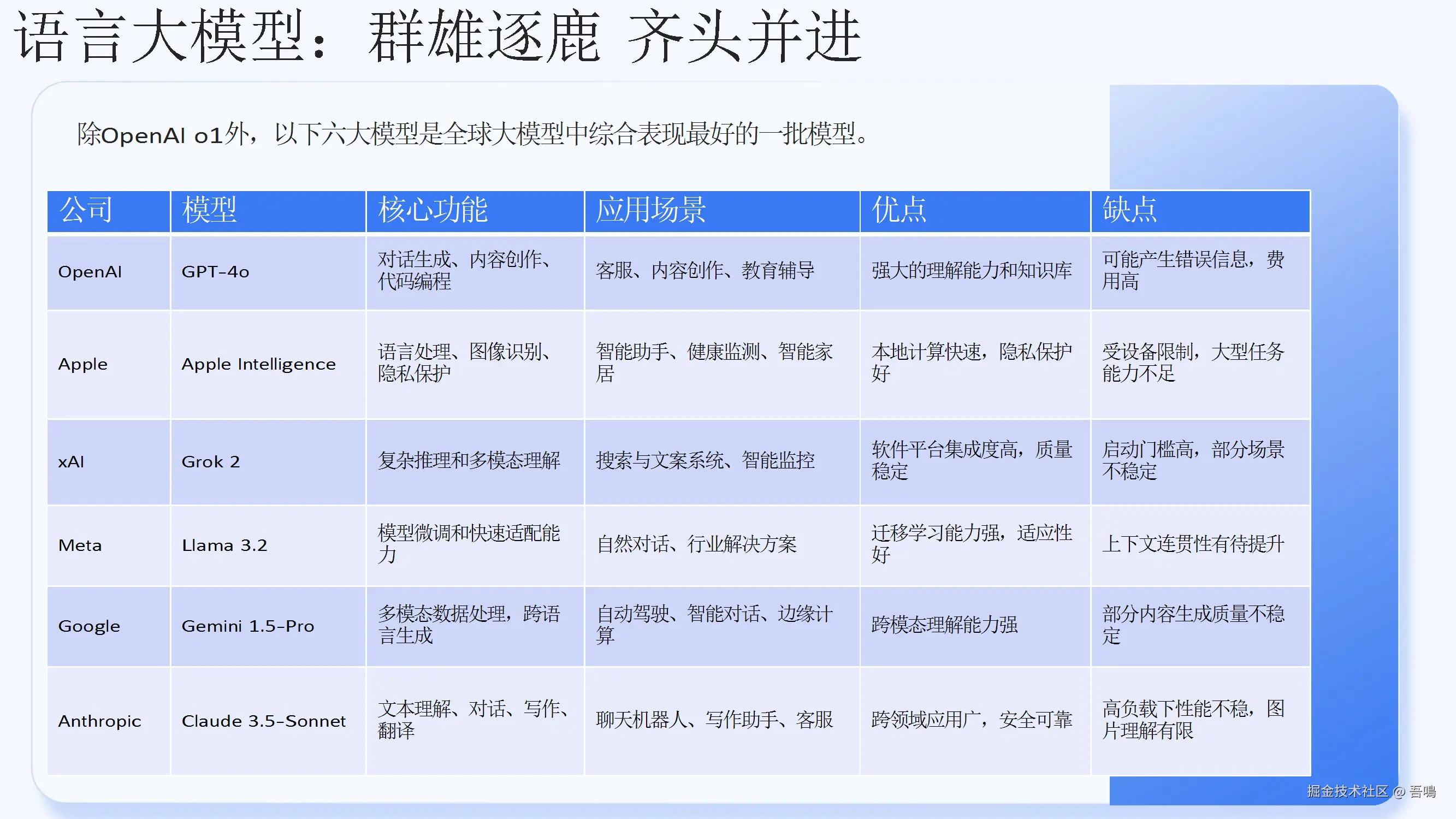This screenshot has height=819, width=1456.
Task: Select the OpenAI company cell
Action: coord(90,272)
